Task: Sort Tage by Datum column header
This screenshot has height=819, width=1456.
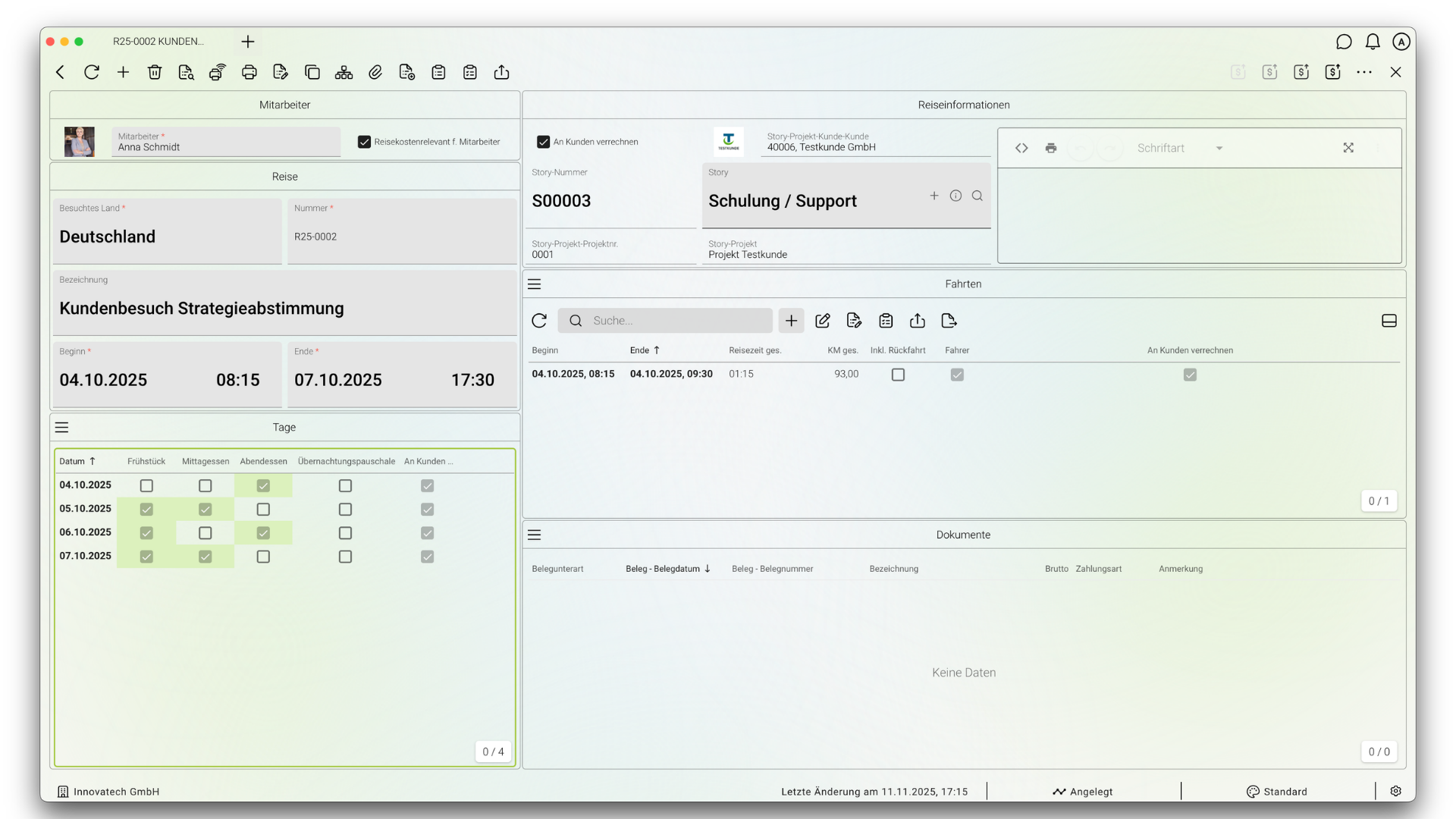Action: coord(77,461)
